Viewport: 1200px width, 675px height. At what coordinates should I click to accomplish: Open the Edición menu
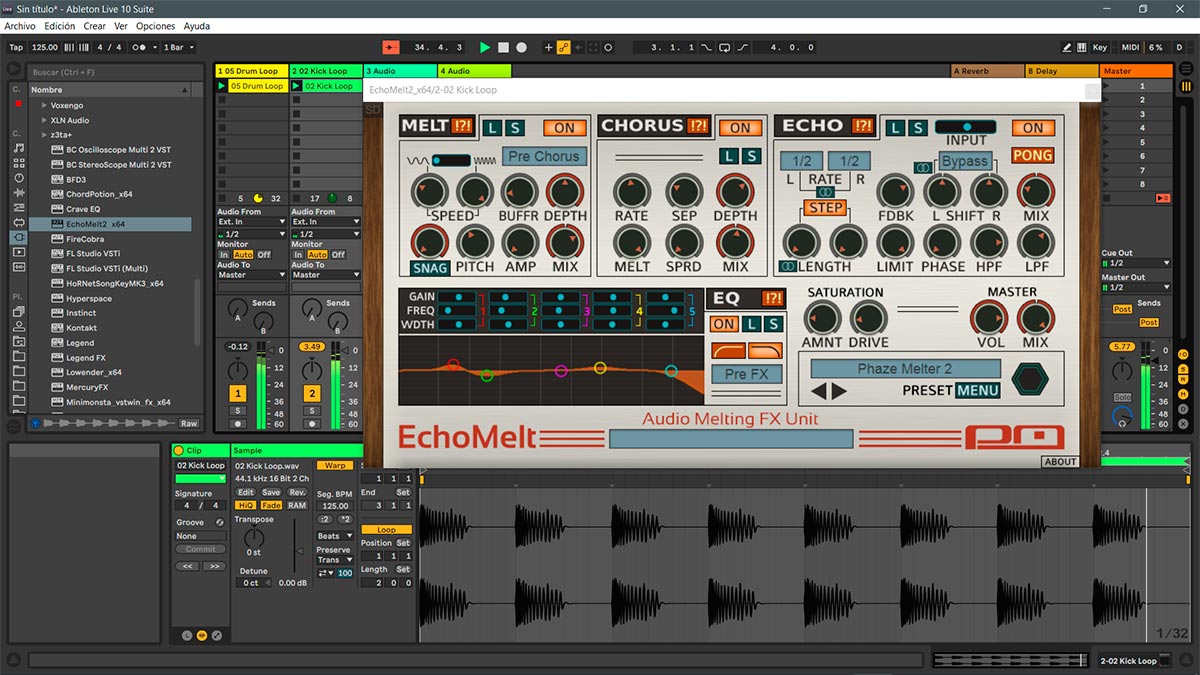59,26
